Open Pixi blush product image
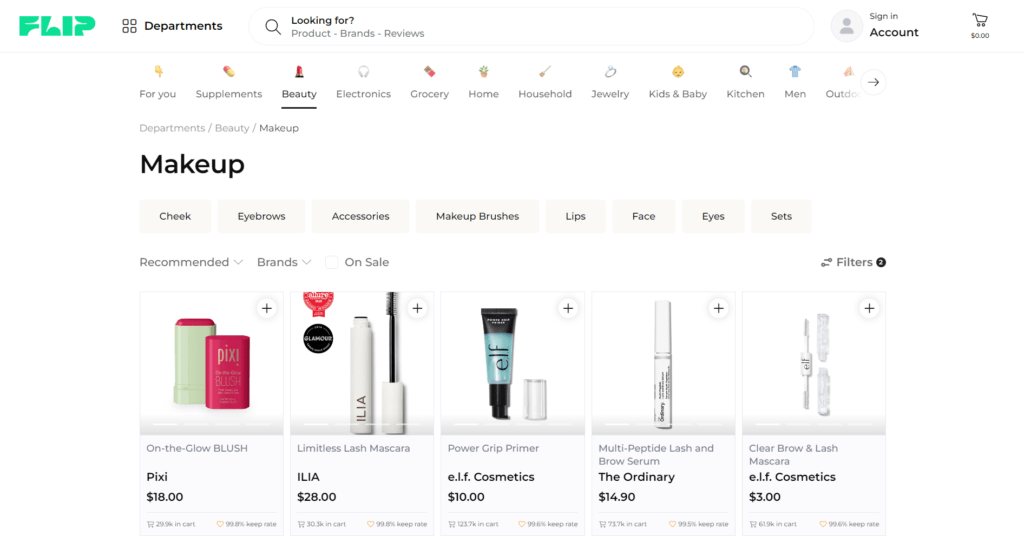Viewport: 1024px width, 536px height. 212,363
